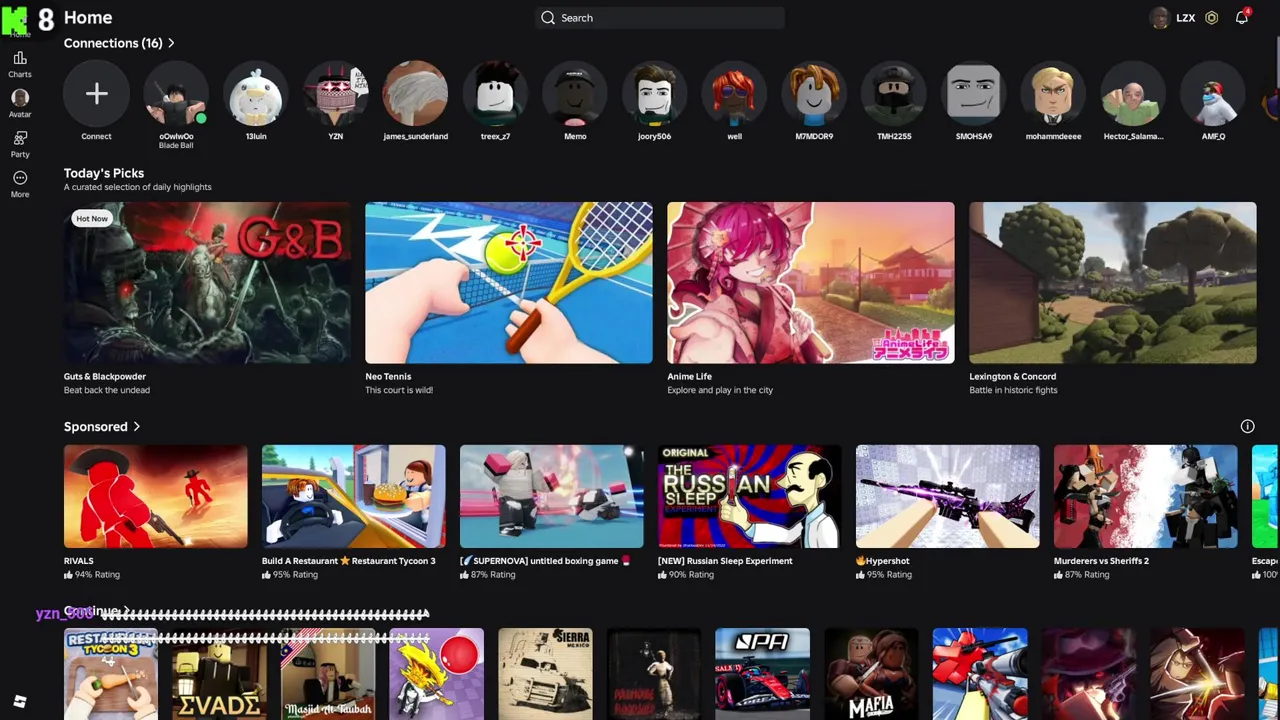This screenshot has width=1280, height=720.
Task: Click "[NEW] Russian Sleep Experiment" title
Action: pos(725,561)
